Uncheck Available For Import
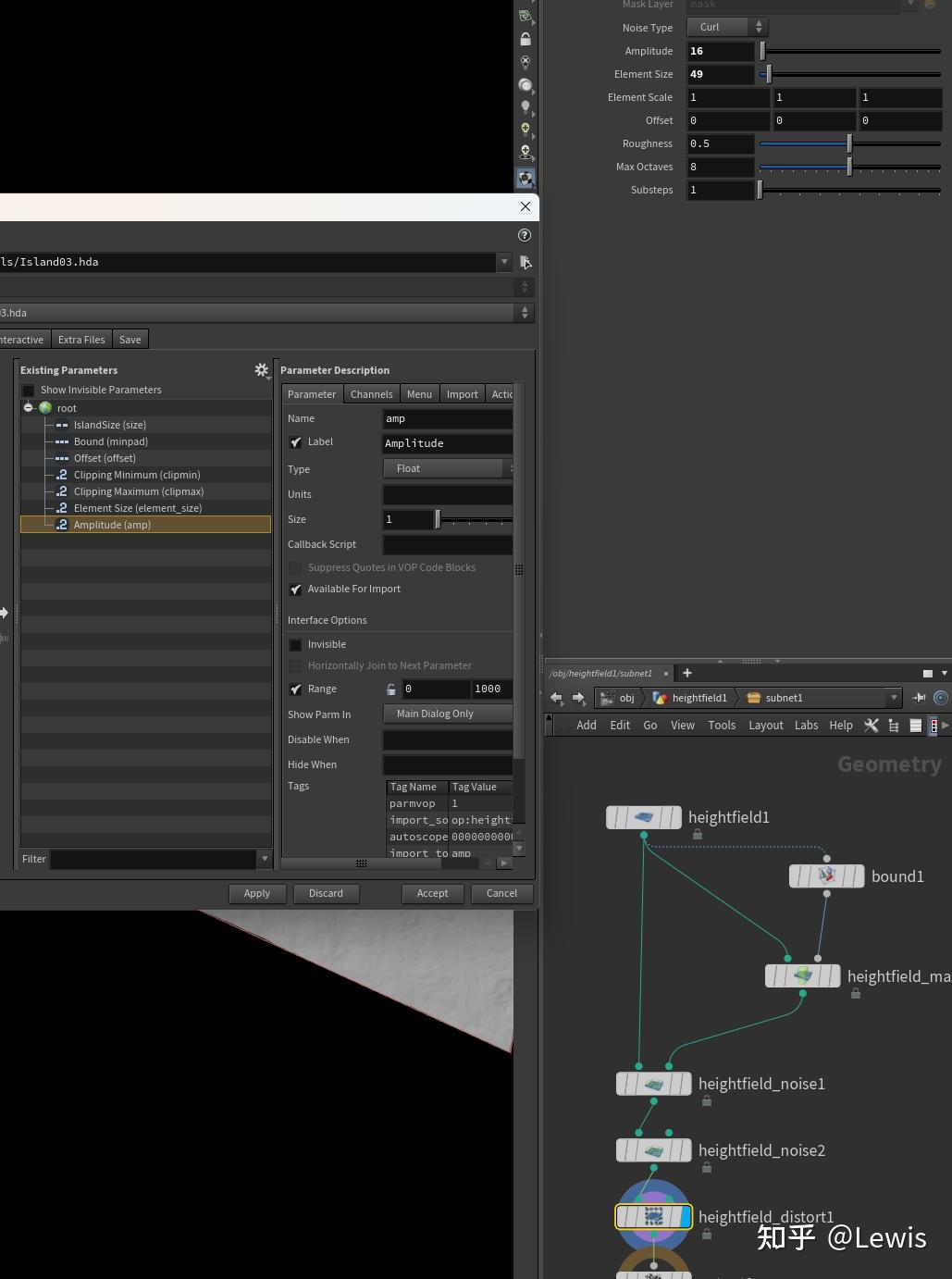 295,589
